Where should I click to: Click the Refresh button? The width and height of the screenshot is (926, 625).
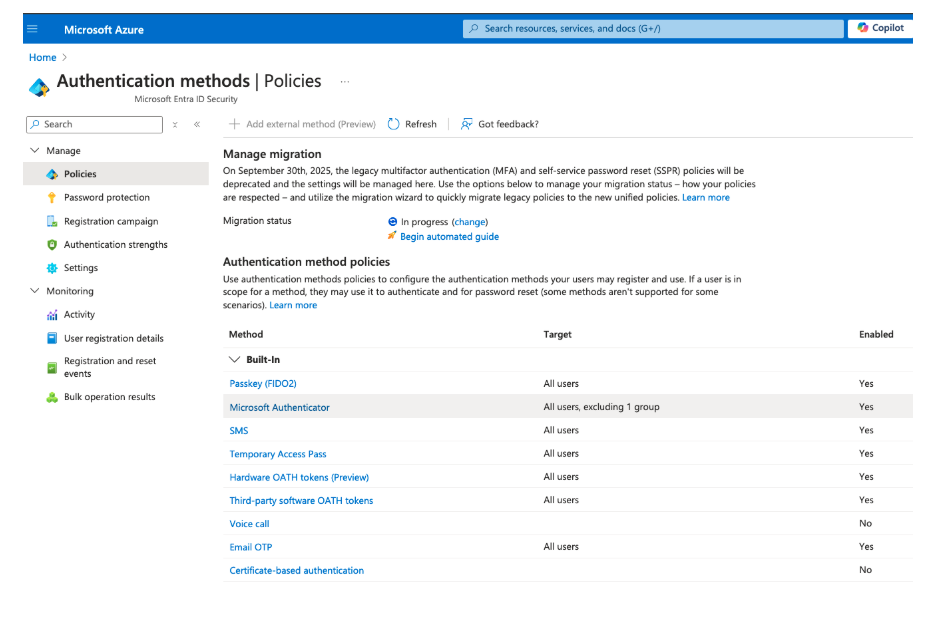click(412, 124)
